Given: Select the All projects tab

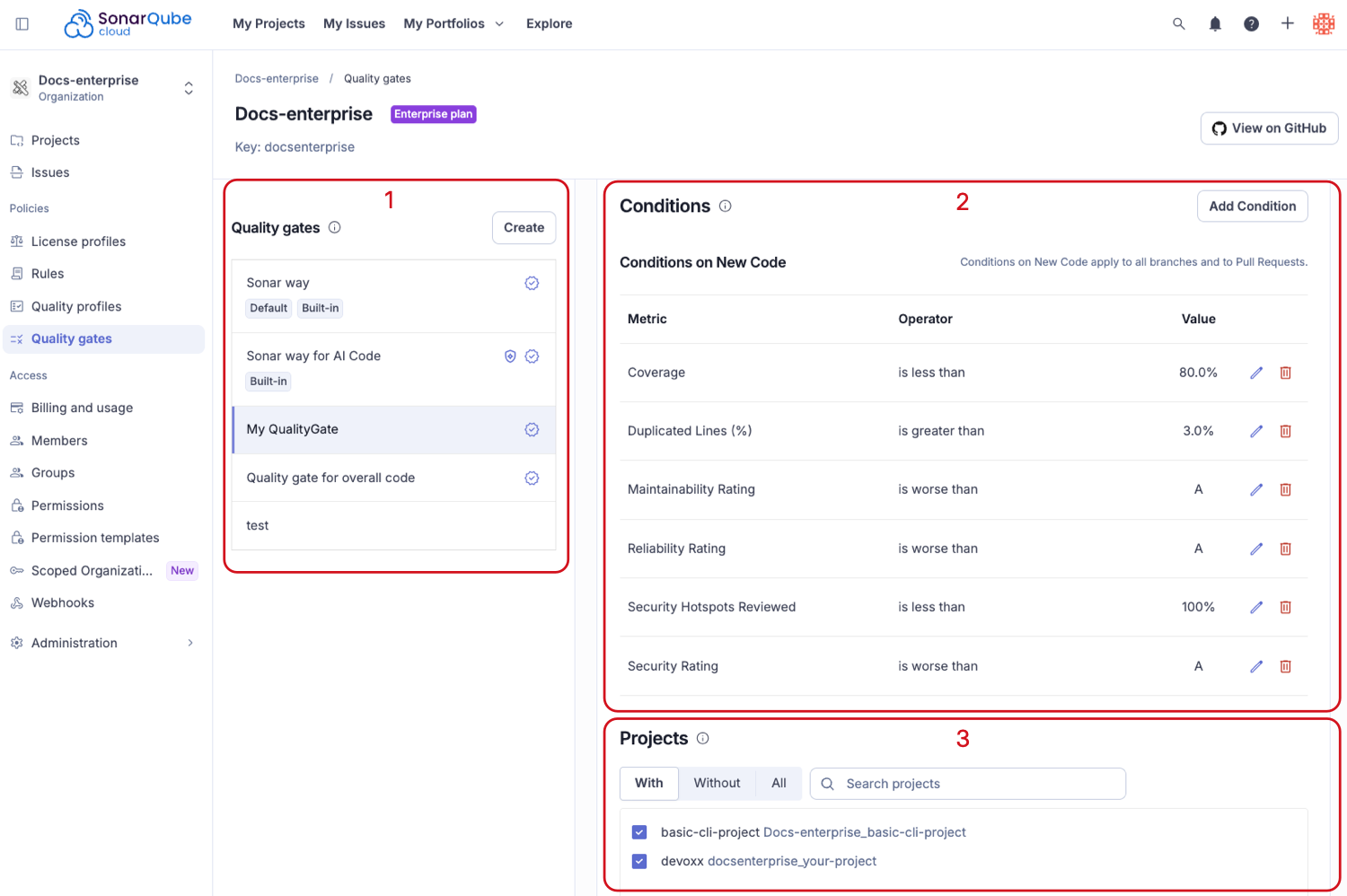Looking at the screenshot, I should 779,783.
